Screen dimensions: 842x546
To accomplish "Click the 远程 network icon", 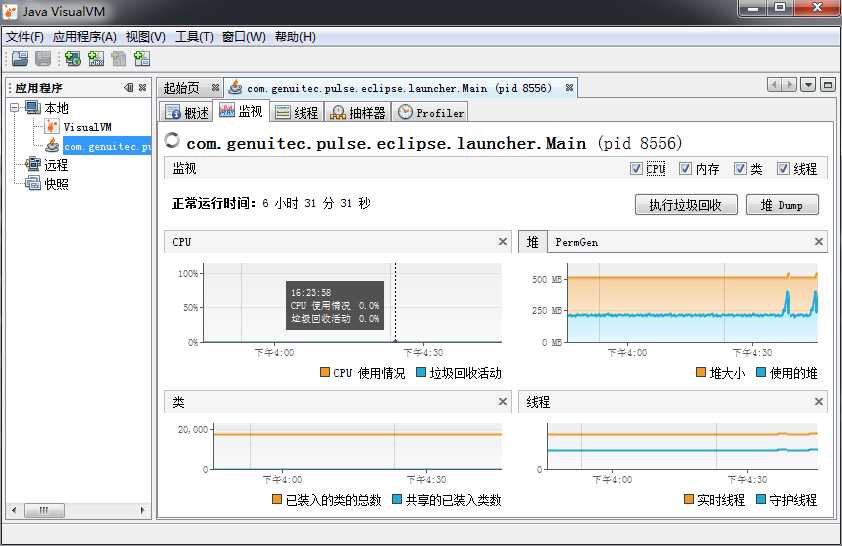I will click(x=33, y=164).
